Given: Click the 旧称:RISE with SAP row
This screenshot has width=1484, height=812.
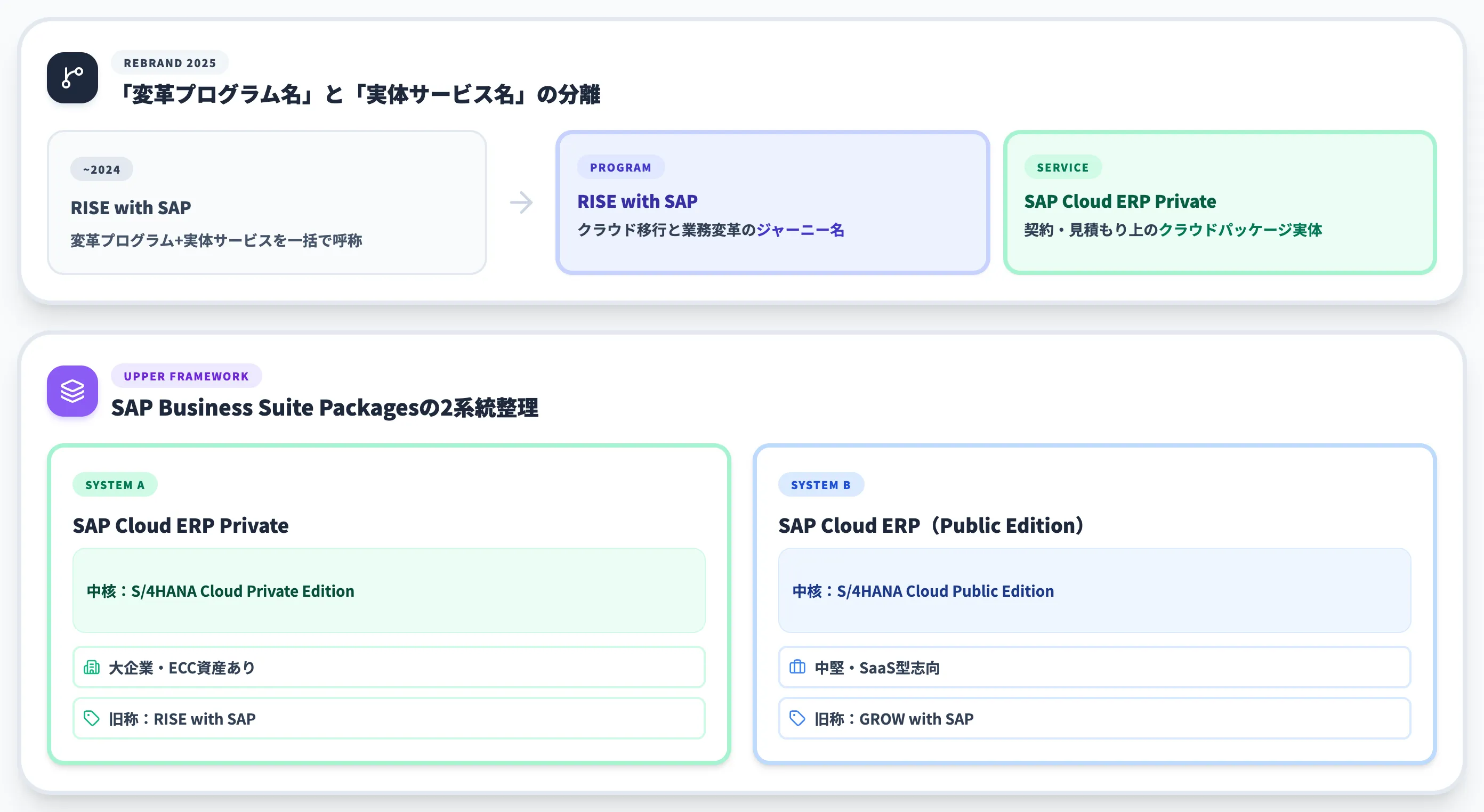Looking at the screenshot, I should (x=389, y=718).
